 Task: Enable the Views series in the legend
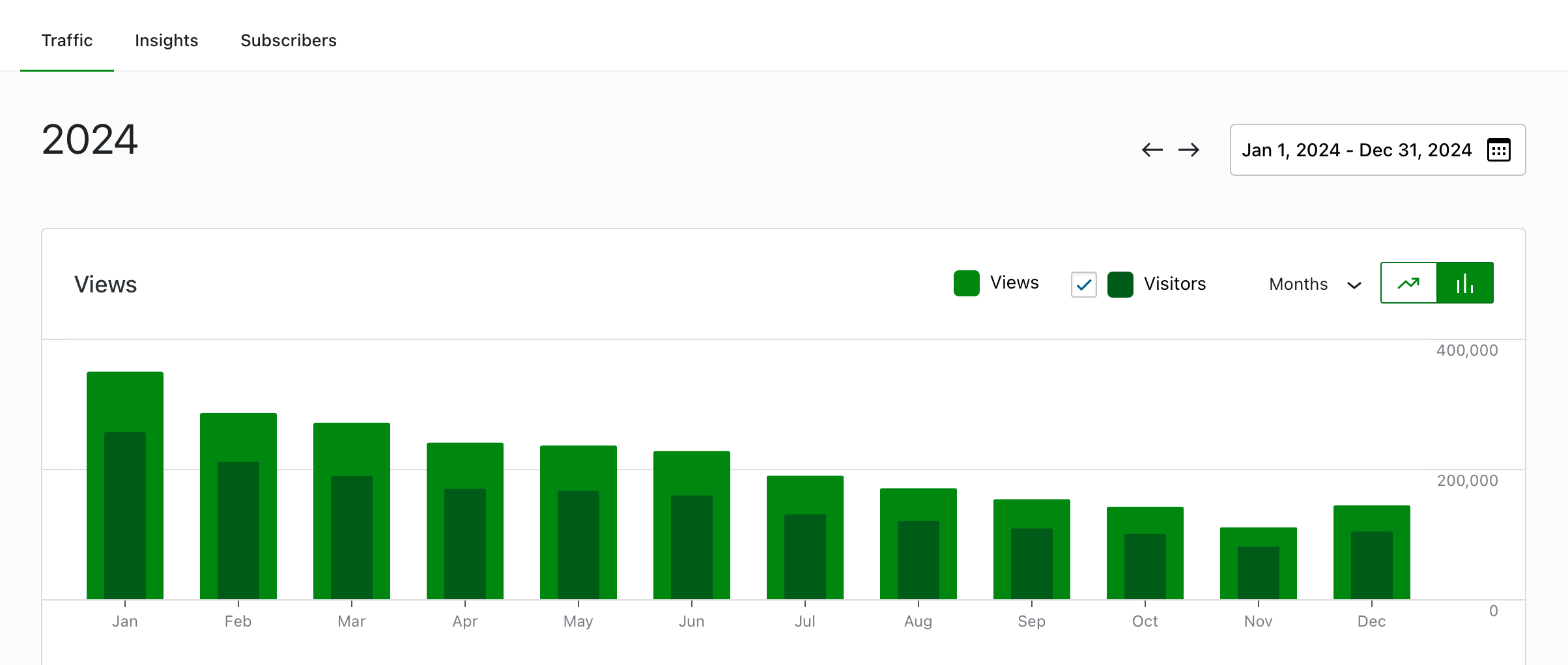click(966, 283)
